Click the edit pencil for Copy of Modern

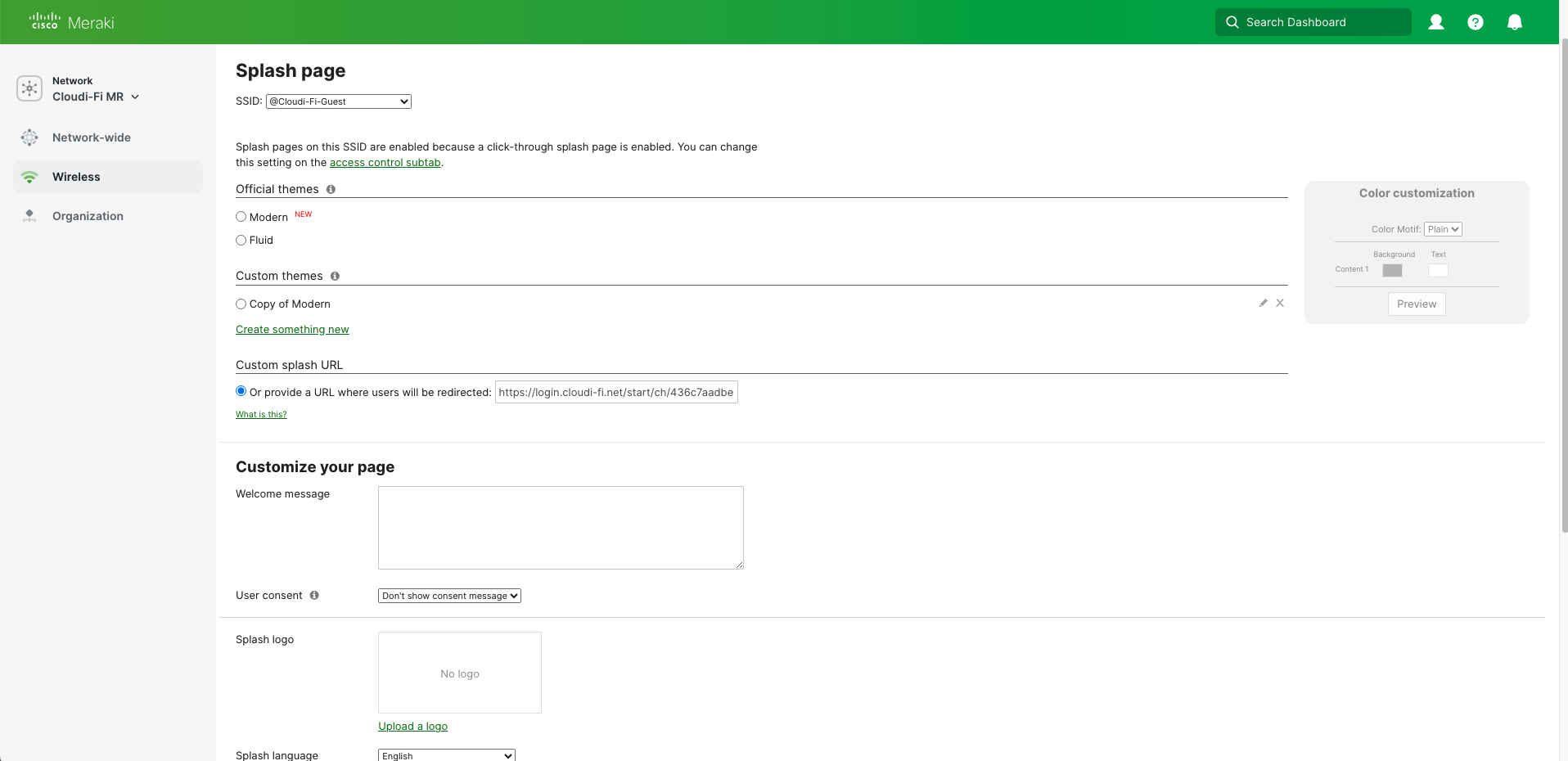coord(1263,303)
